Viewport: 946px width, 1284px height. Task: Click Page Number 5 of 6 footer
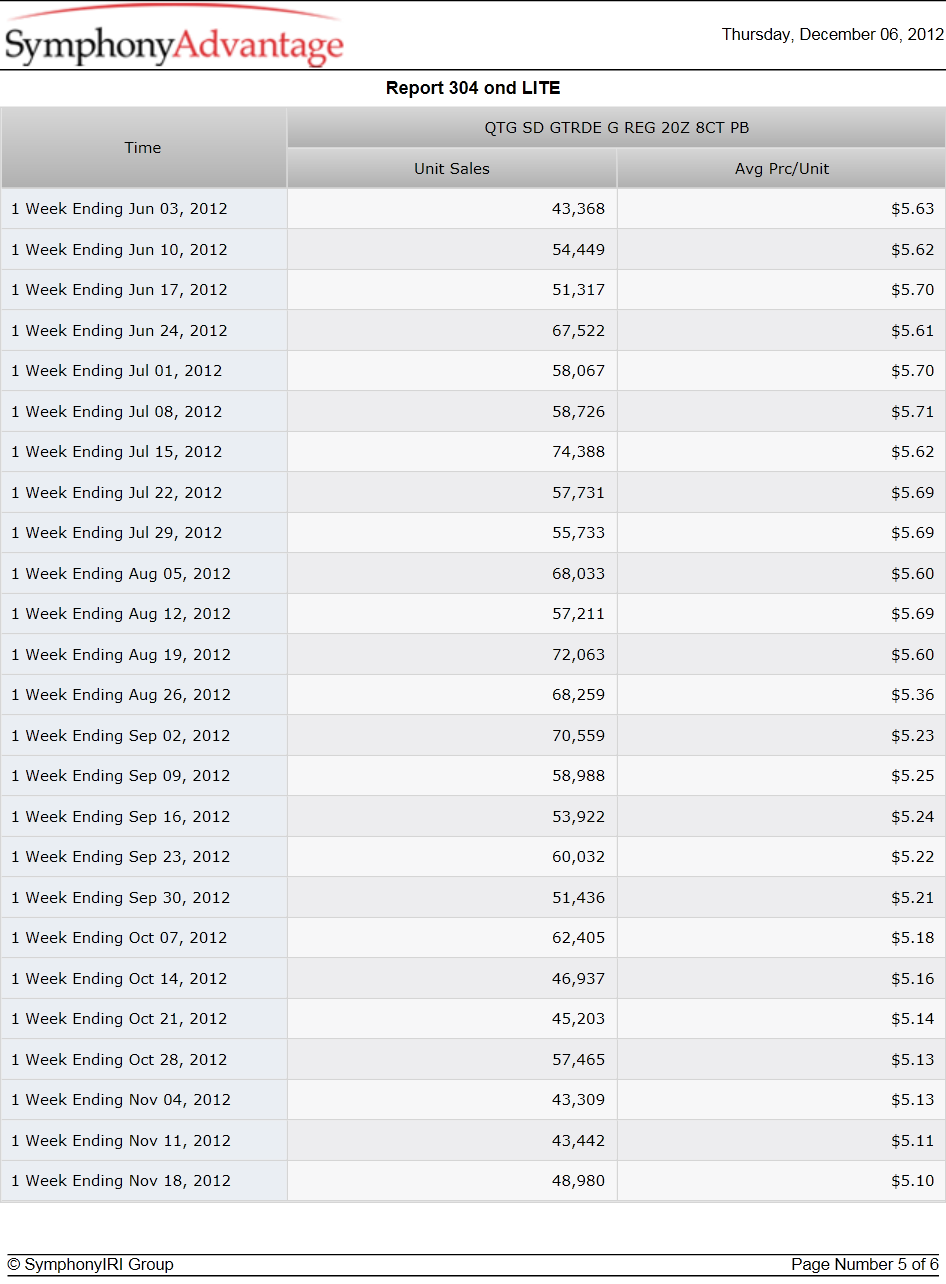865,1265
